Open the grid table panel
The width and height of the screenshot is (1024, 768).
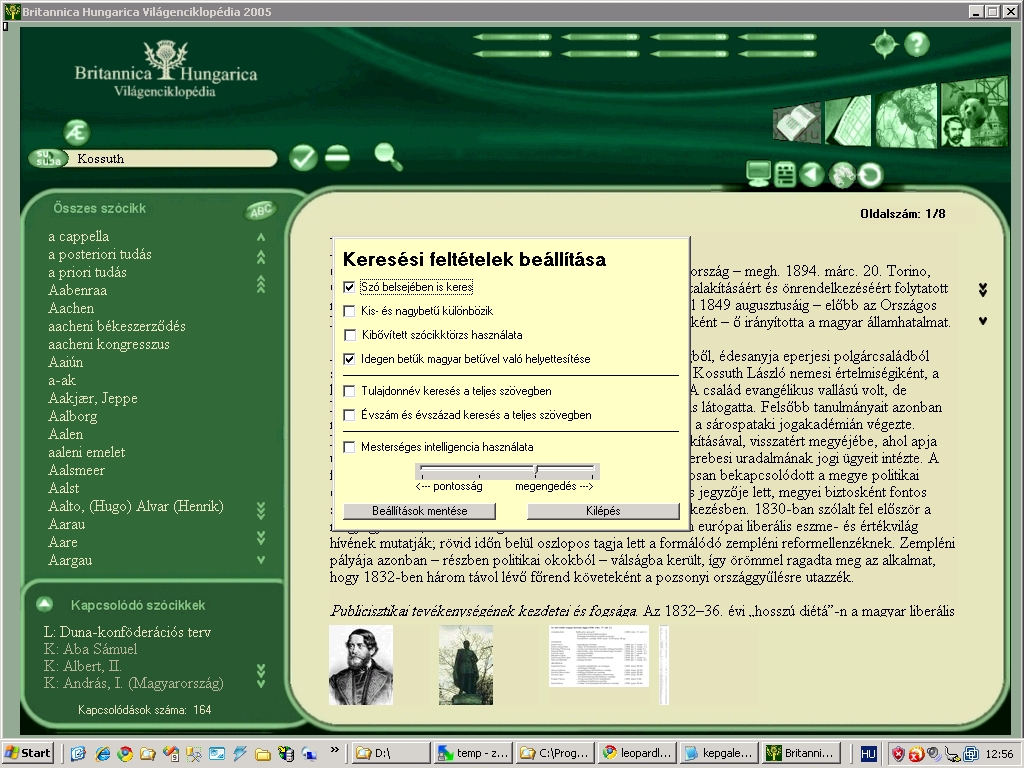click(x=848, y=121)
